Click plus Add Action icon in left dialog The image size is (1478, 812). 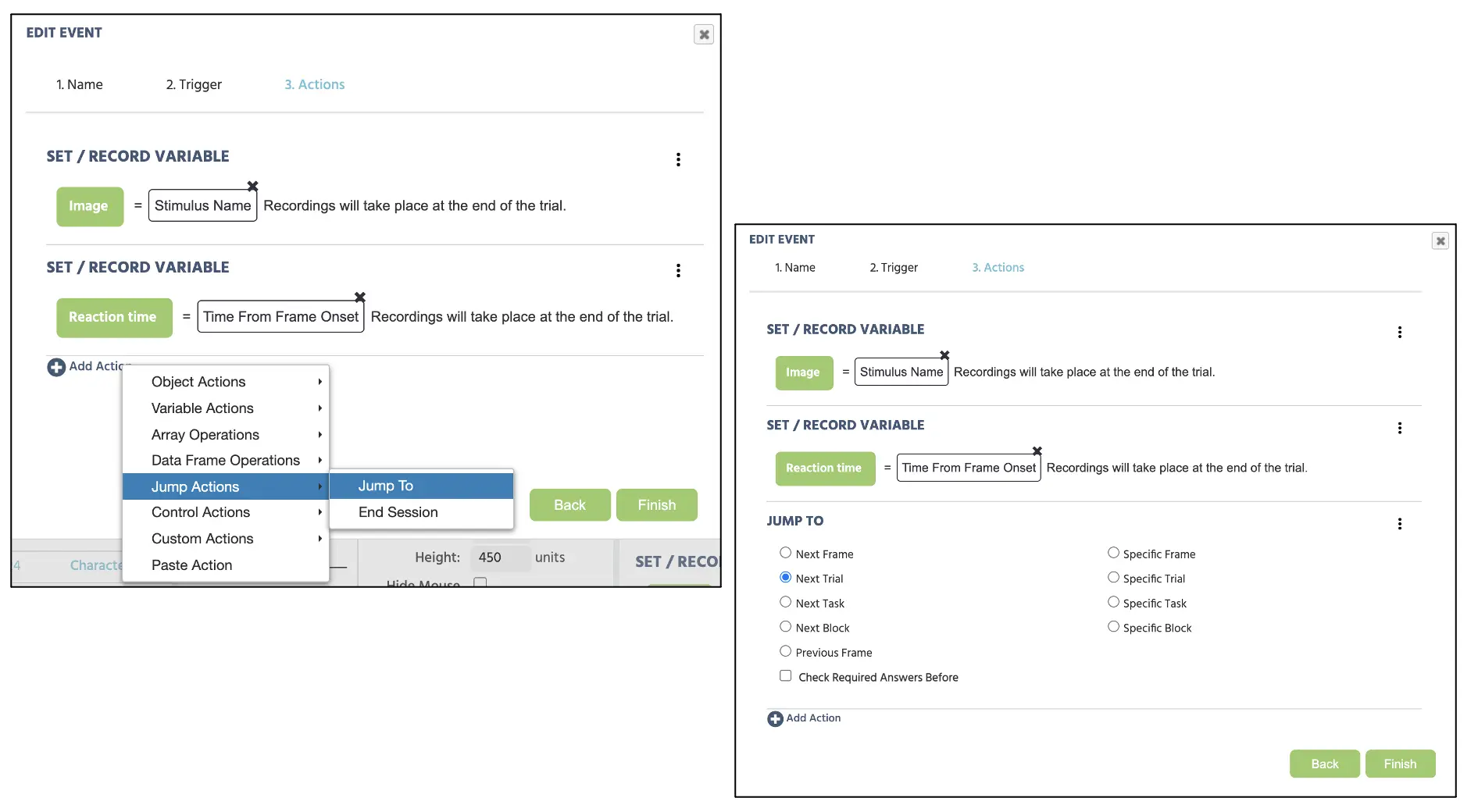click(56, 367)
